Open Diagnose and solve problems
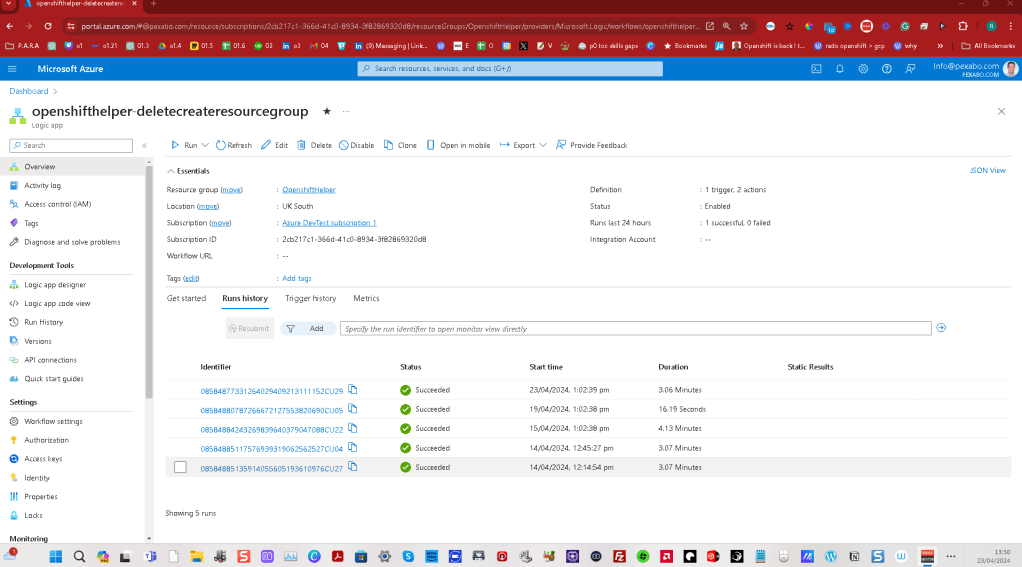The image size is (1022, 567). tap(72, 242)
